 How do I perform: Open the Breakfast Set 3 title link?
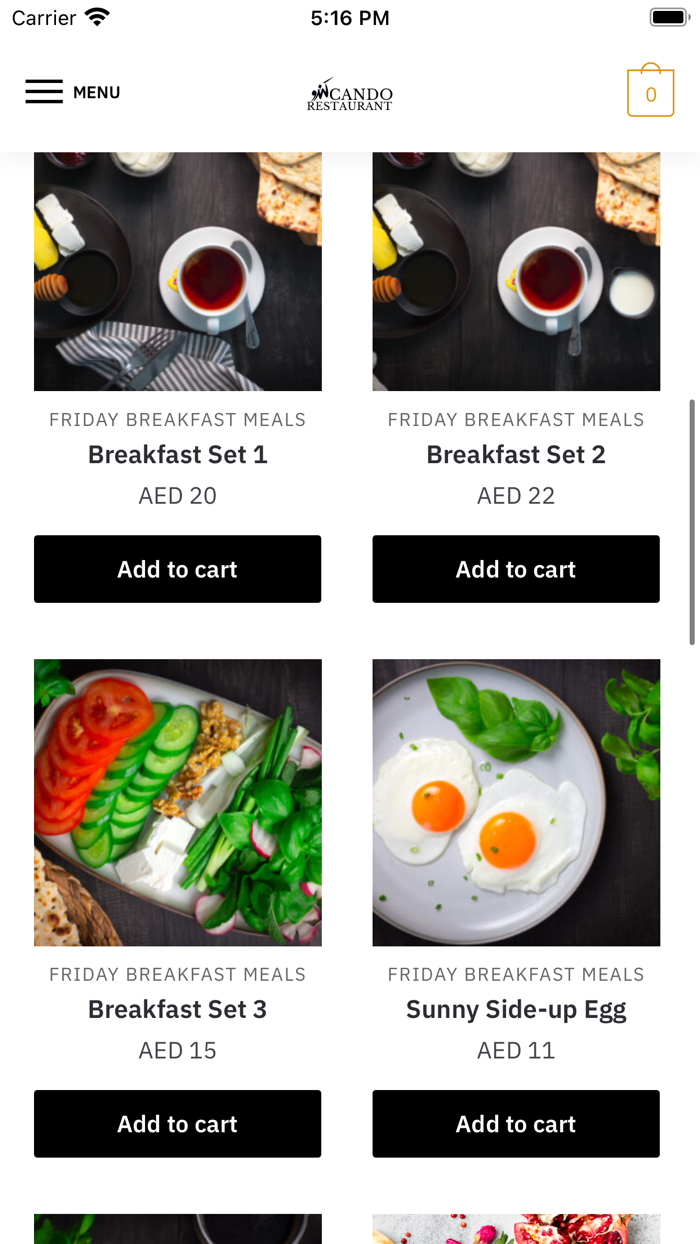pos(177,1010)
